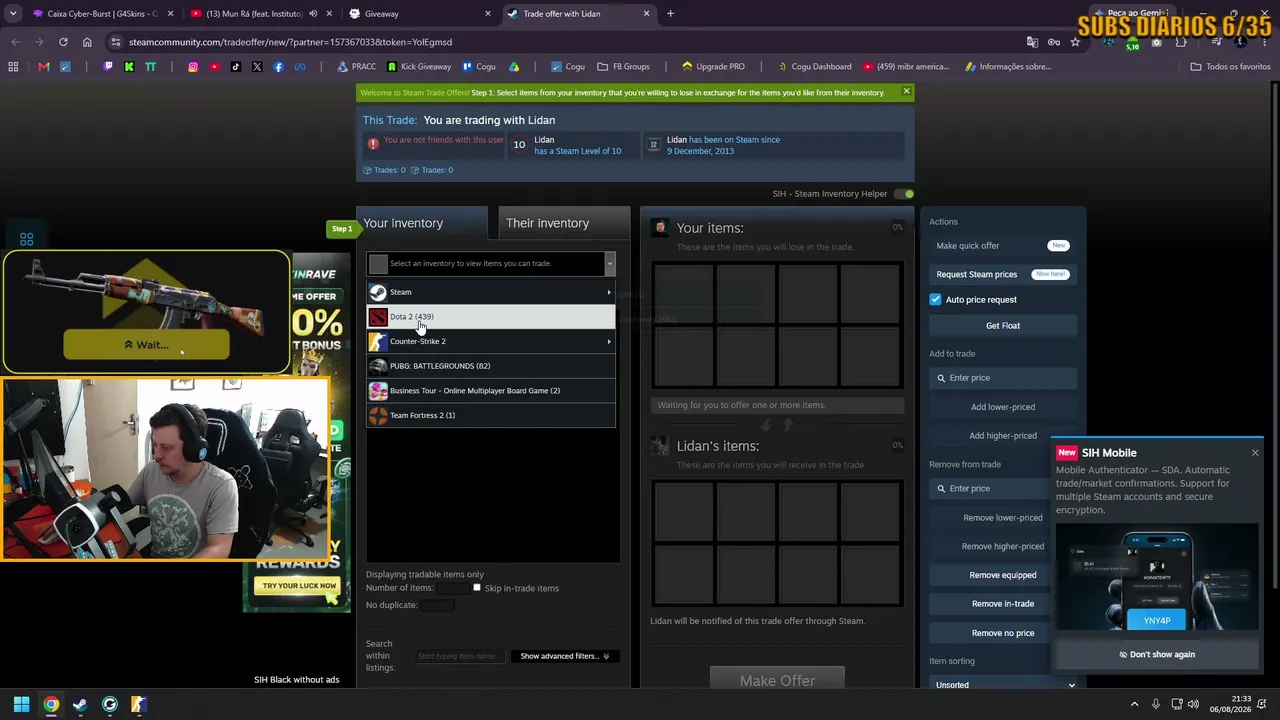Image resolution: width=1280 pixels, height=720 pixels.
Task: Bookmark this page with the star icon
Action: [1075, 42]
